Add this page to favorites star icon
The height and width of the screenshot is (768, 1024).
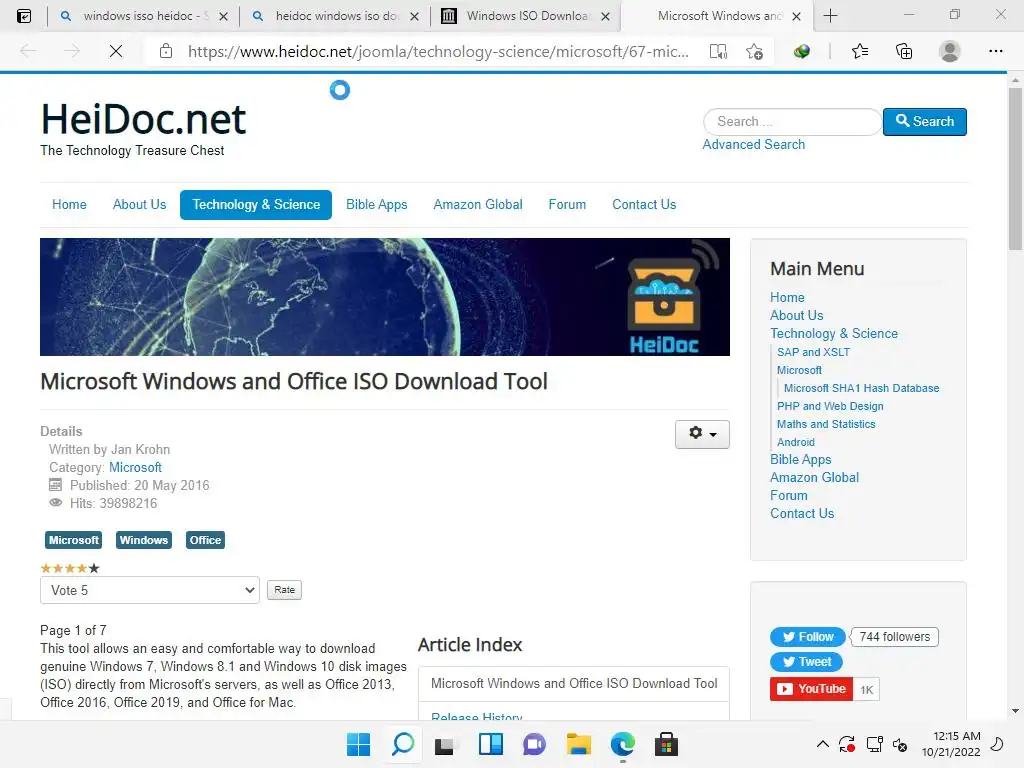click(x=754, y=51)
